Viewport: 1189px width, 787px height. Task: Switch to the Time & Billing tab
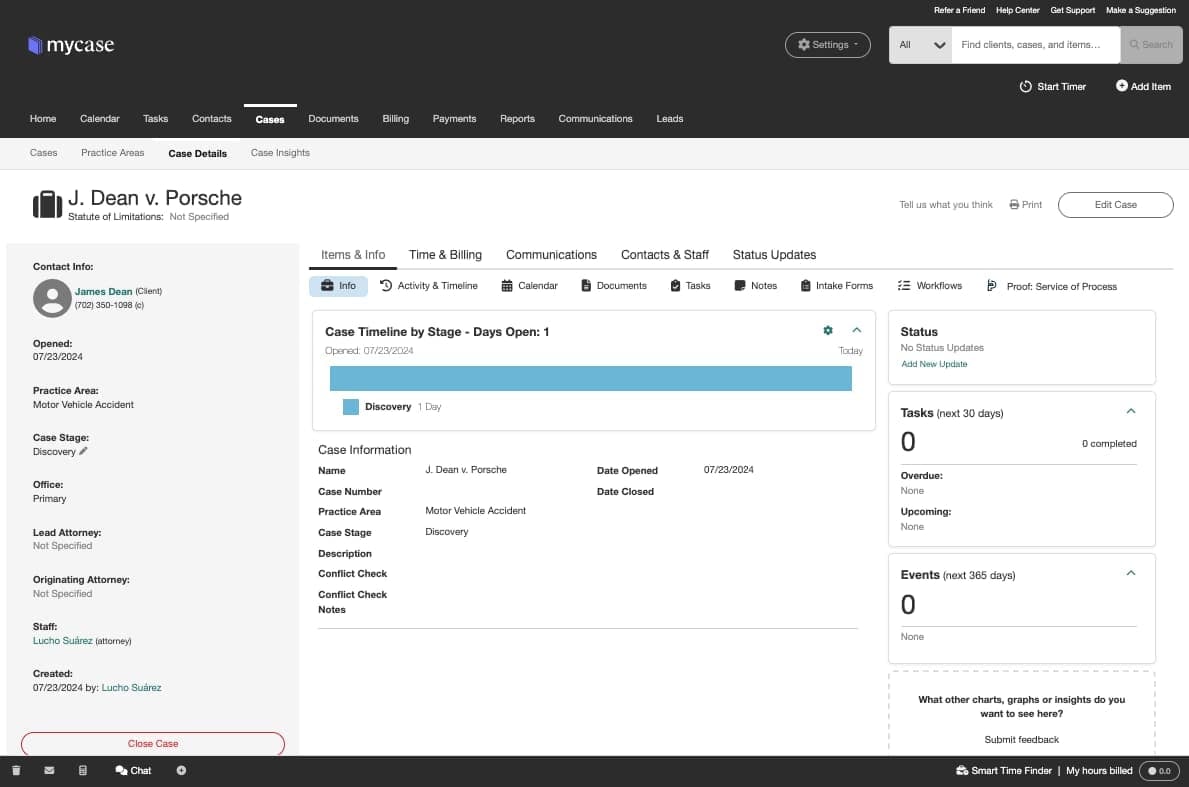pyautogui.click(x=445, y=255)
